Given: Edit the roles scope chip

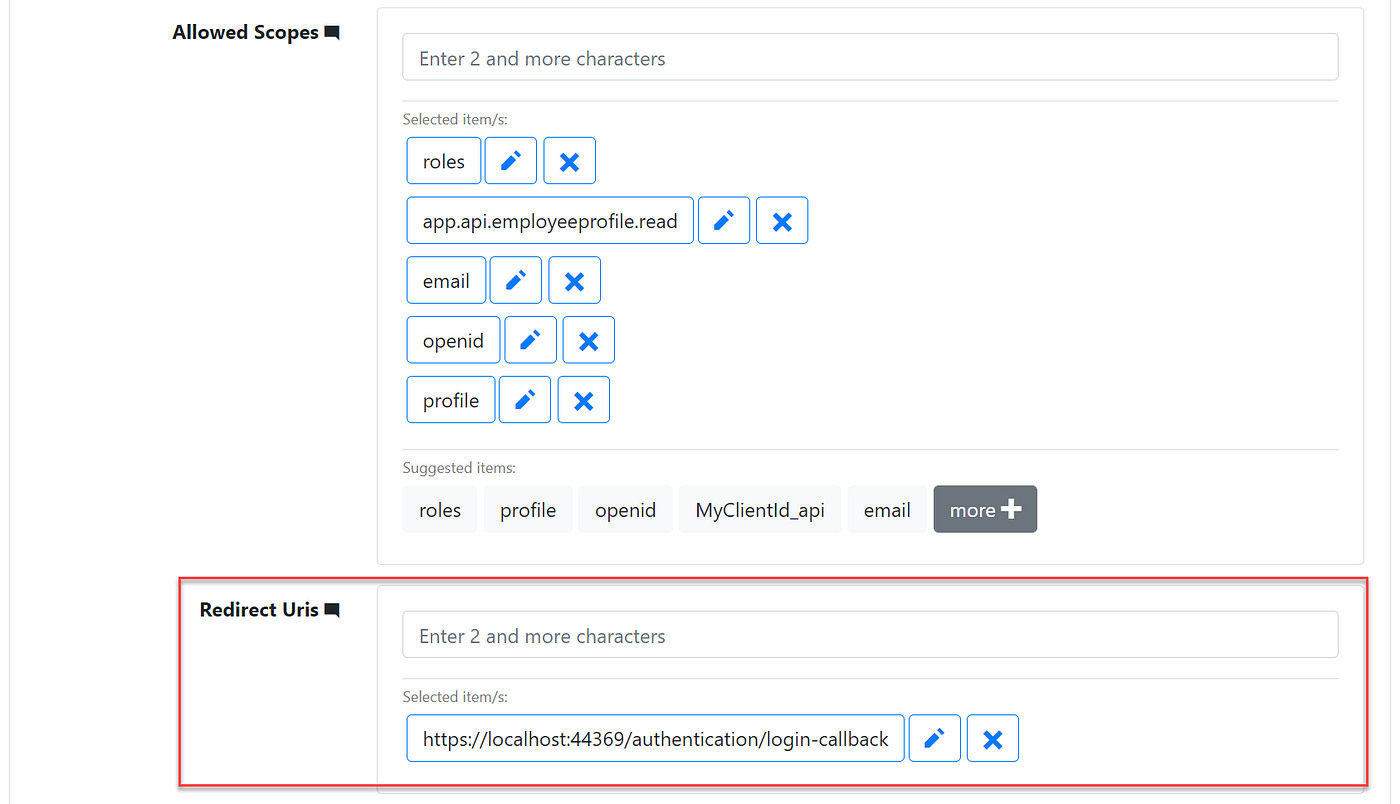Looking at the screenshot, I should tap(510, 160).
